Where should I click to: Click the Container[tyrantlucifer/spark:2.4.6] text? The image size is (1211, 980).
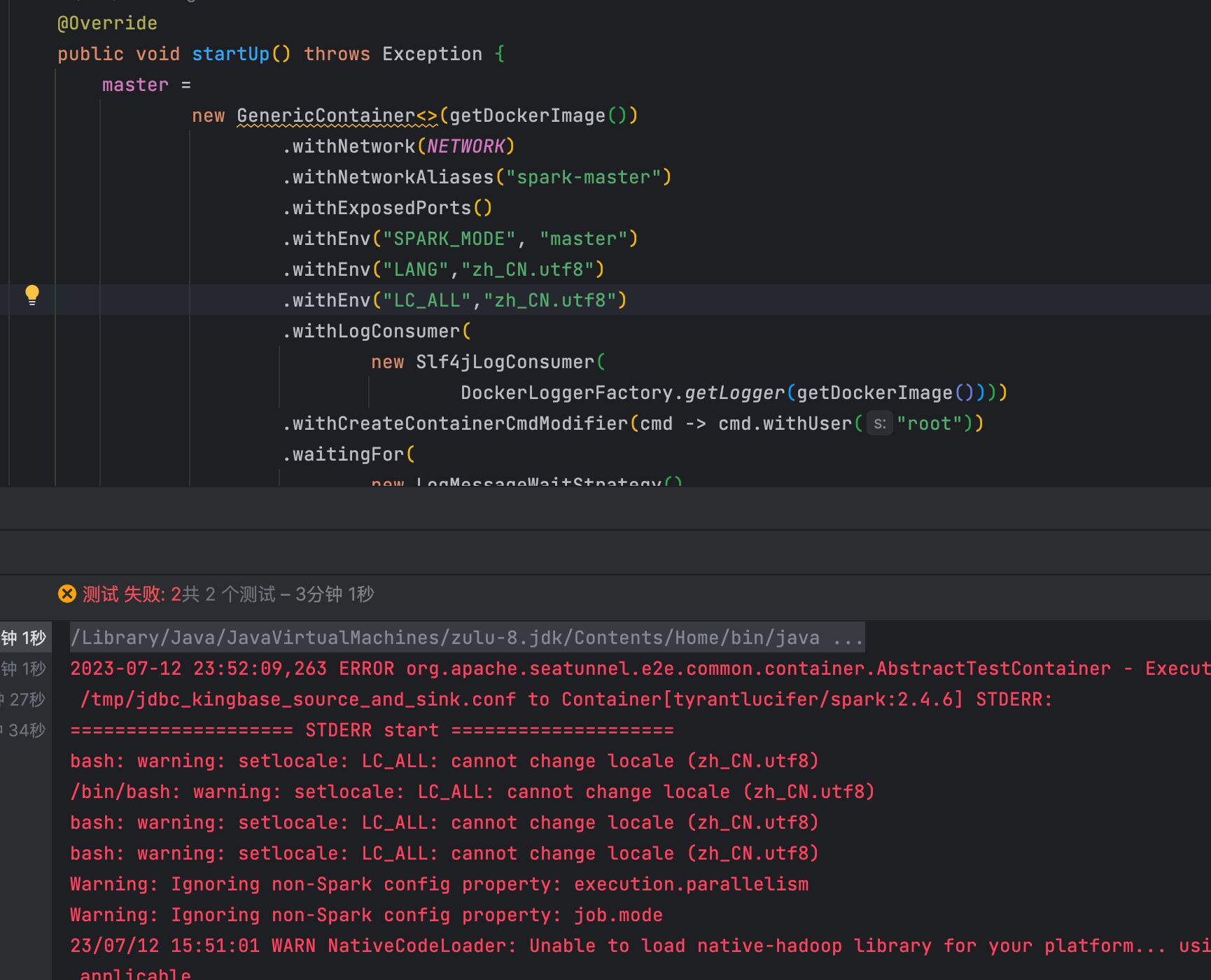tap(763, 699)
